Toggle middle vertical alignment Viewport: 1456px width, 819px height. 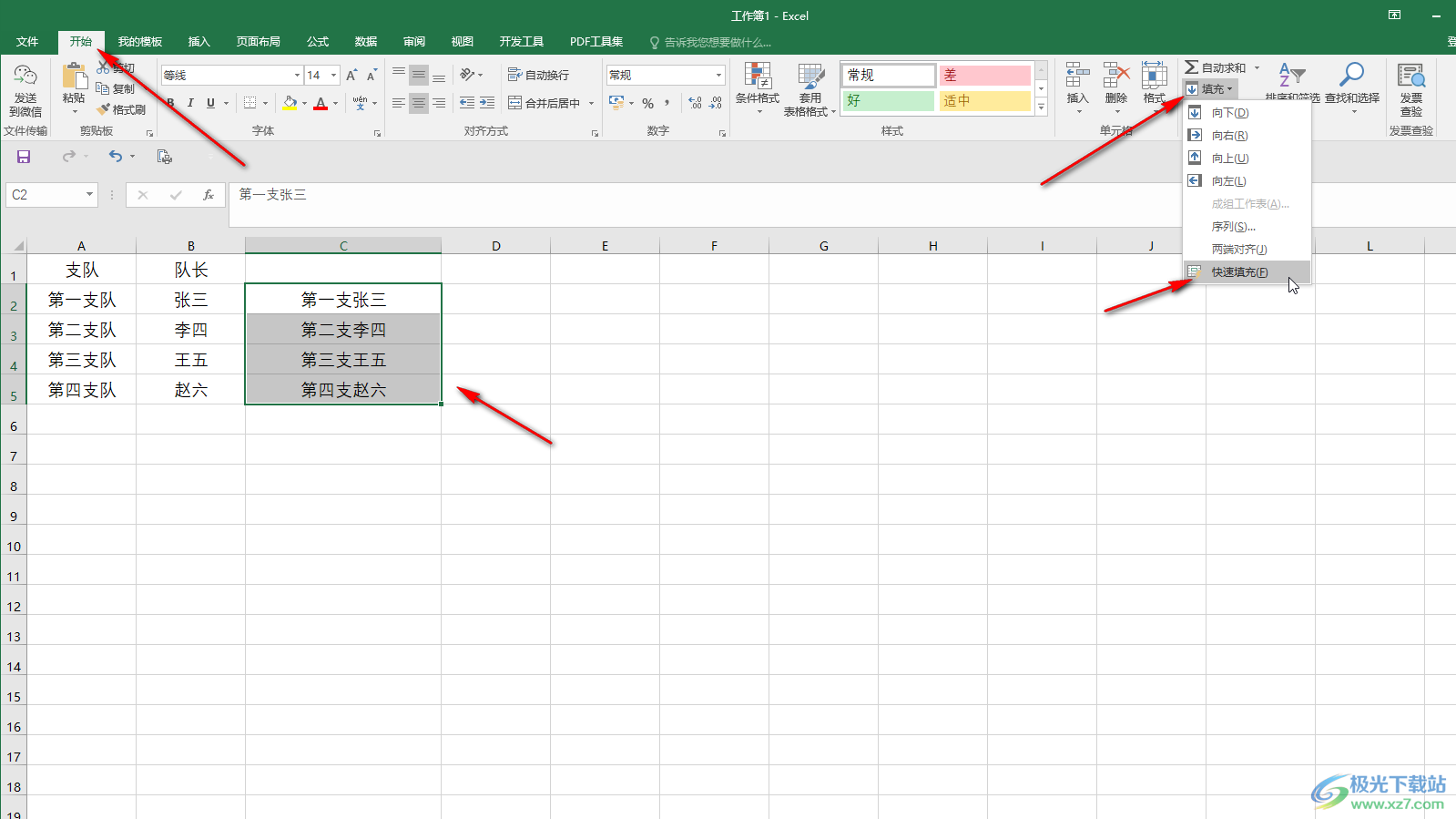[419, 75]
